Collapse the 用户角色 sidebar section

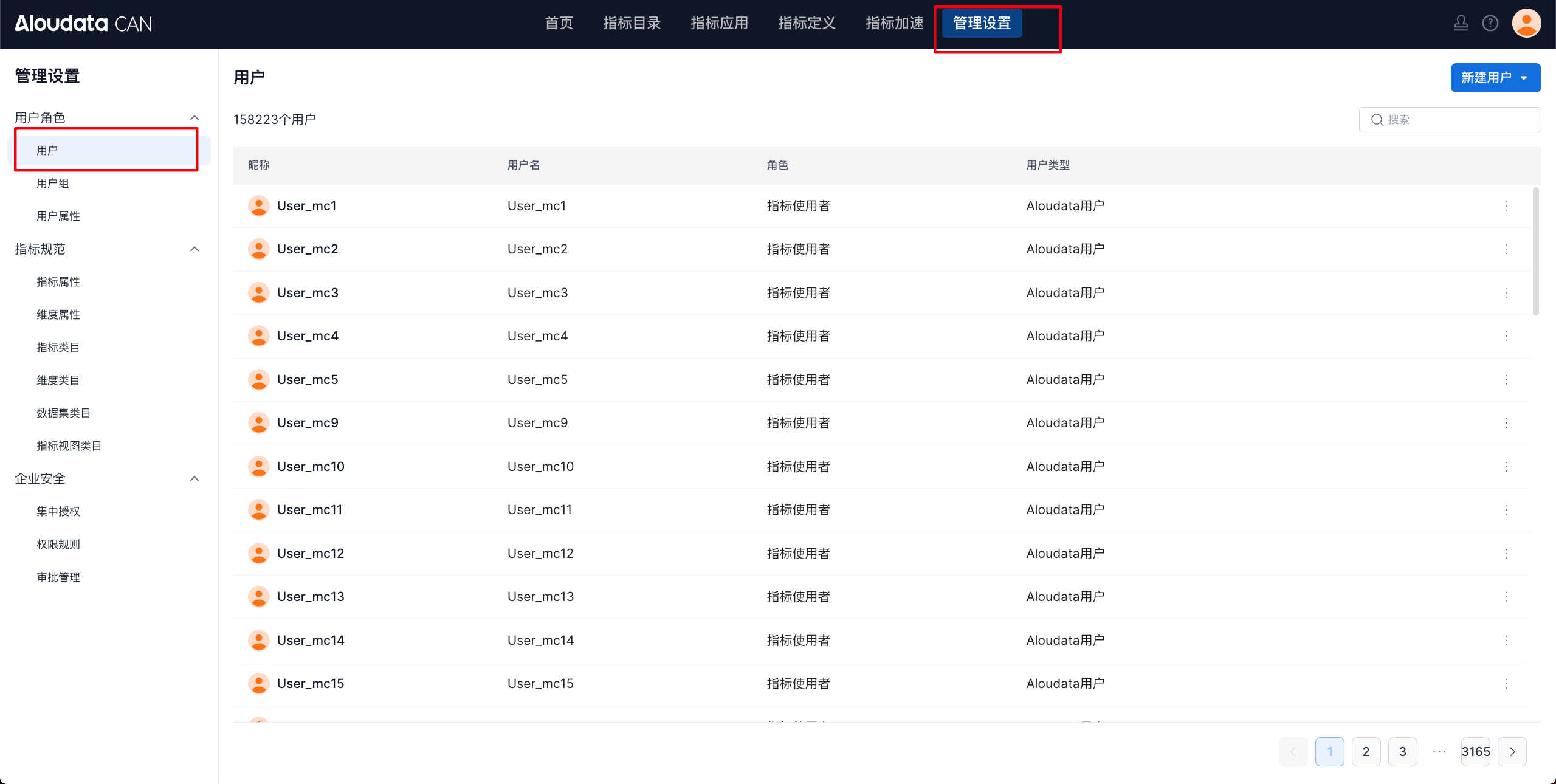(x=194, y=117)
